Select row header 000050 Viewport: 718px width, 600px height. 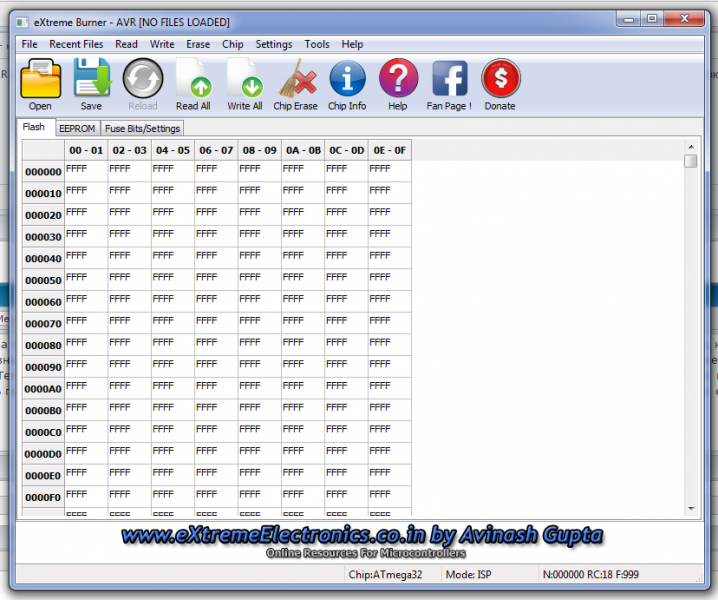44,280
